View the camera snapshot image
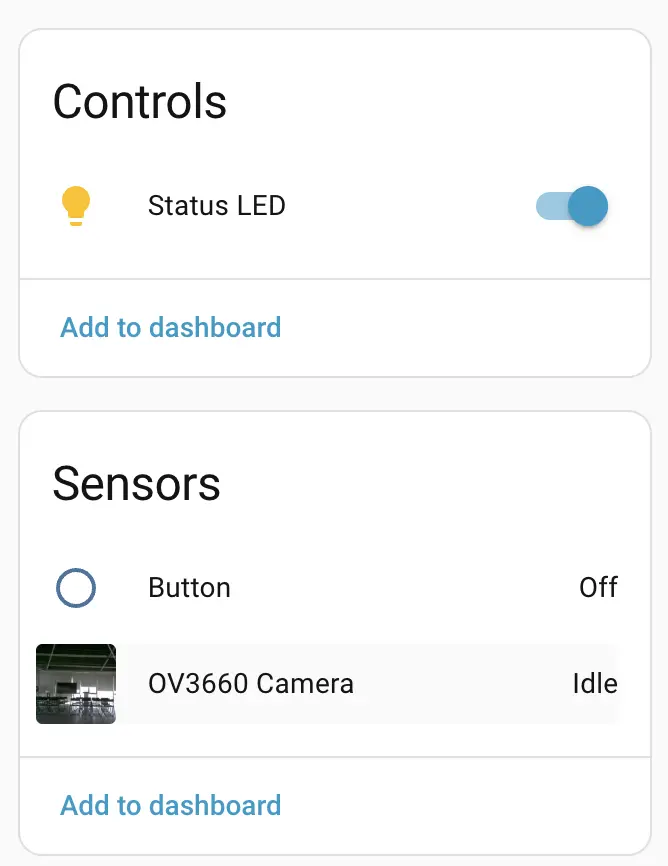 click(76, 684)
